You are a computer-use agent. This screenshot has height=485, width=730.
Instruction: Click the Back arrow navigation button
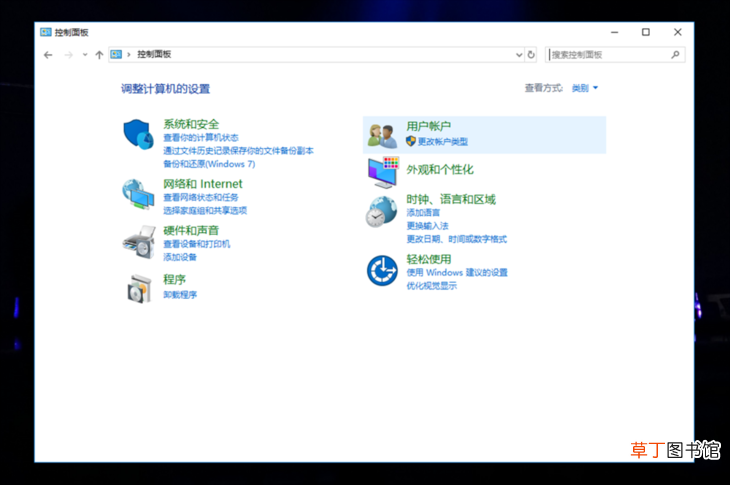click(x=48, y=55)
